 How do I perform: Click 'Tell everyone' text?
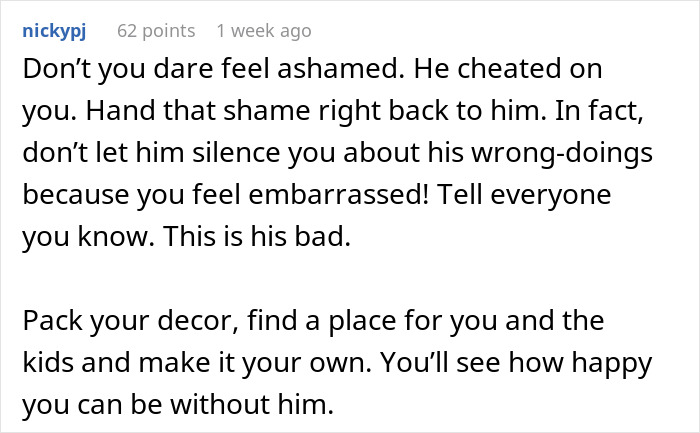coord(524,196)
